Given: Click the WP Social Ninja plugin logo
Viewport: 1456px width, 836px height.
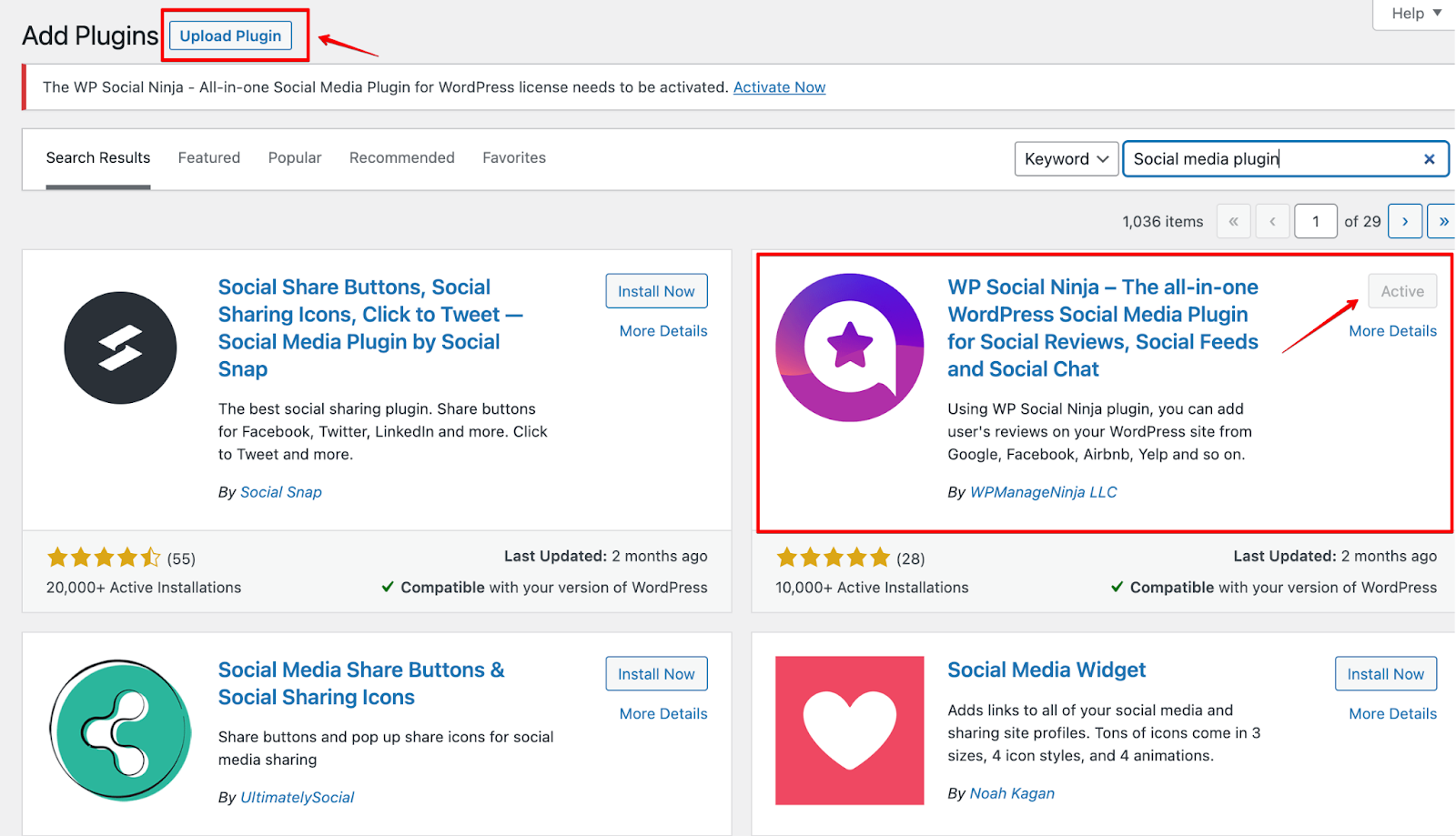Looking at the screenshot, I should [850, 347].
